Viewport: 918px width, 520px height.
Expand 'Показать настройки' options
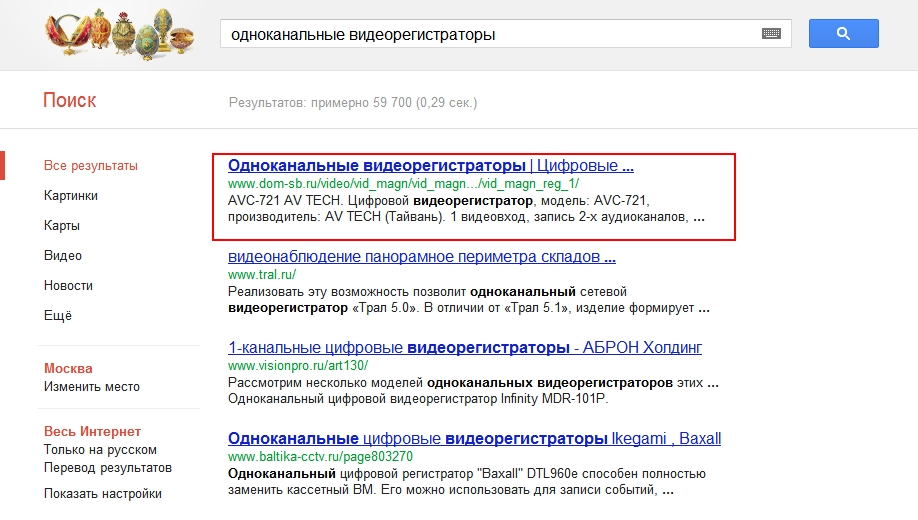(x=102, y=494)
